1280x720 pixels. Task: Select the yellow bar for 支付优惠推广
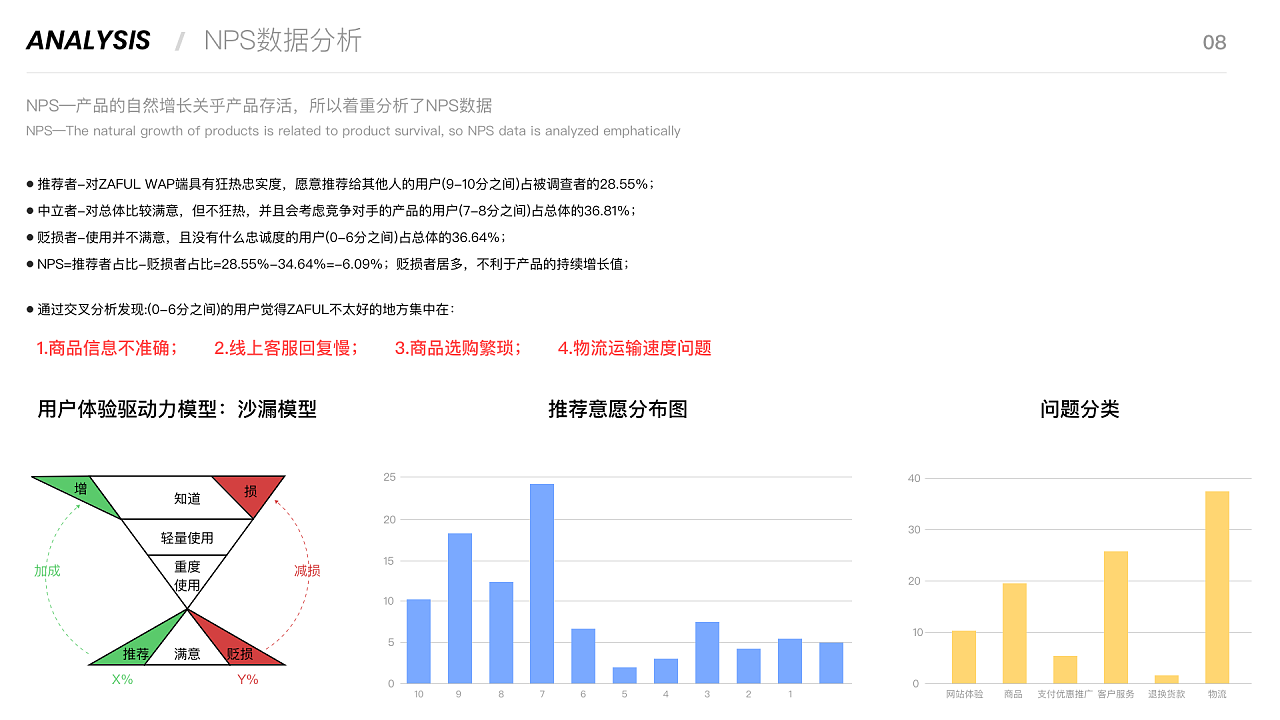tap(1065, 670)
